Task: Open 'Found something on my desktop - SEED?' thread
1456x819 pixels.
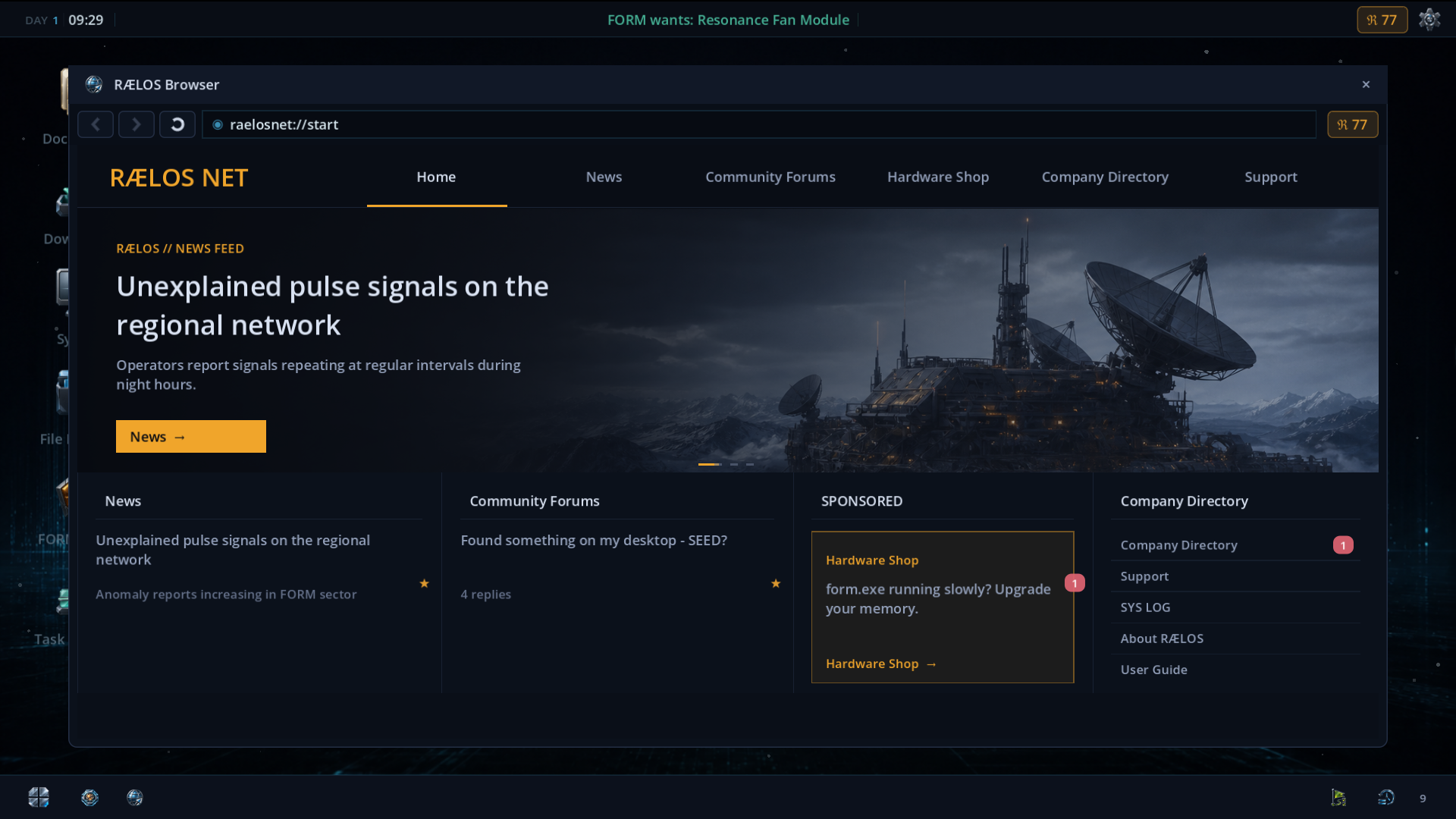Action: [594, 541]
